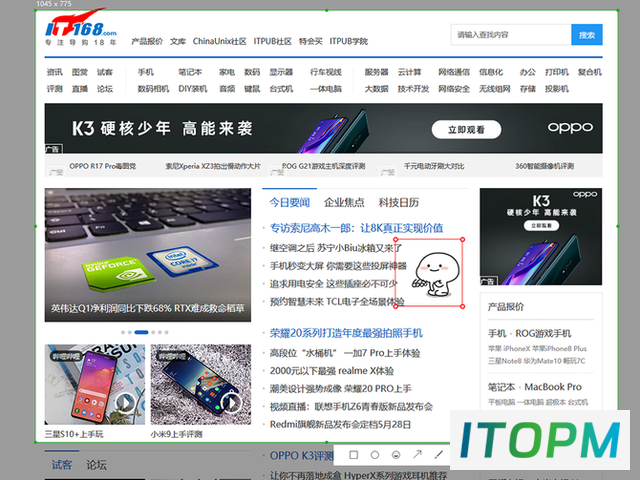Open the 笔记本 category in navigation
The height and width of the screenshot is (480, 640).
click(190, 72)
